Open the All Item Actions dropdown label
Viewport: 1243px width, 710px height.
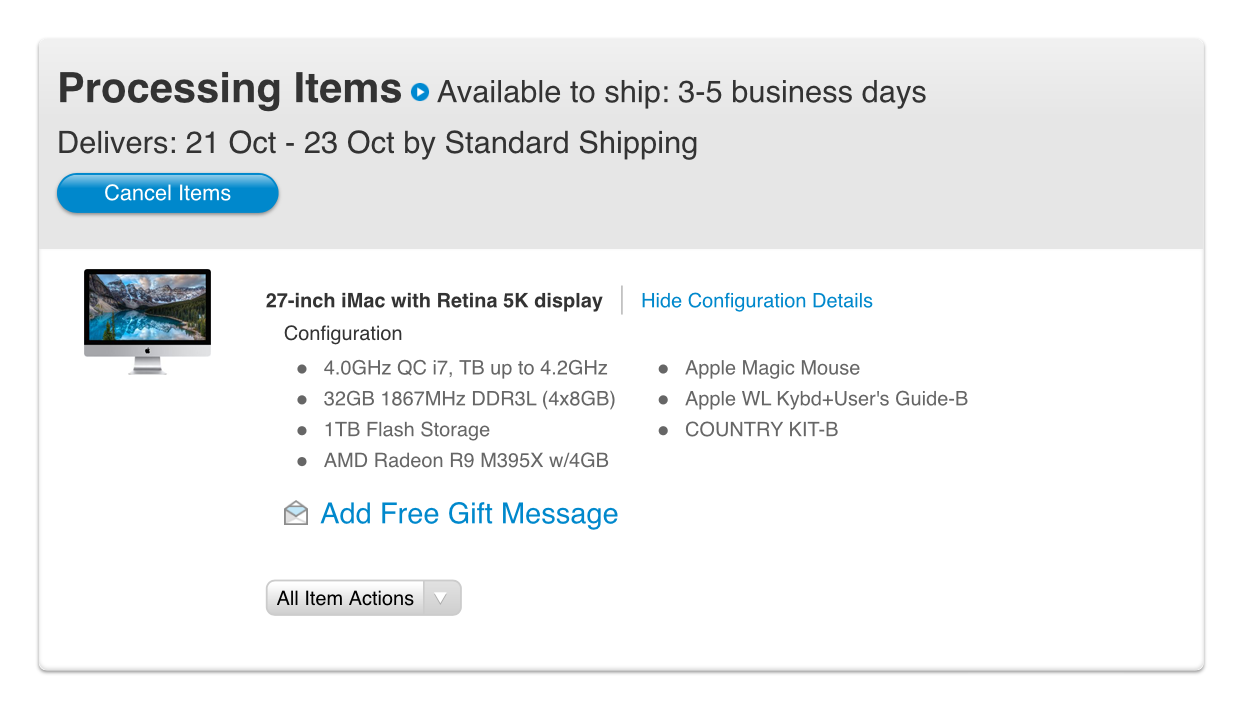(345, 598)
